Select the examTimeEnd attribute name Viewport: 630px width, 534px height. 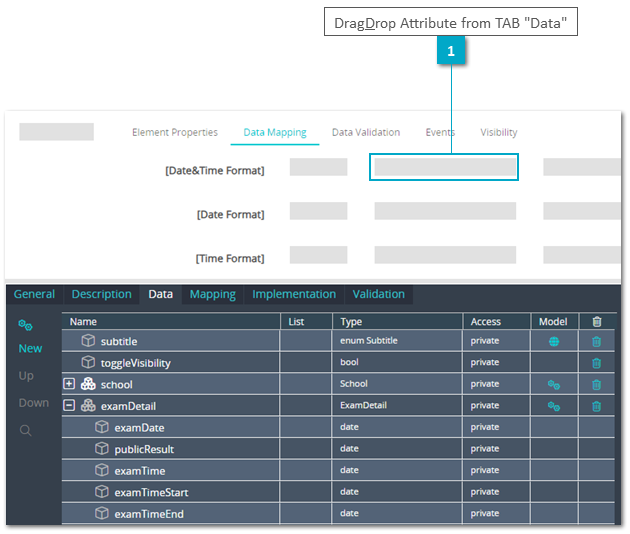tap(149, 514)
